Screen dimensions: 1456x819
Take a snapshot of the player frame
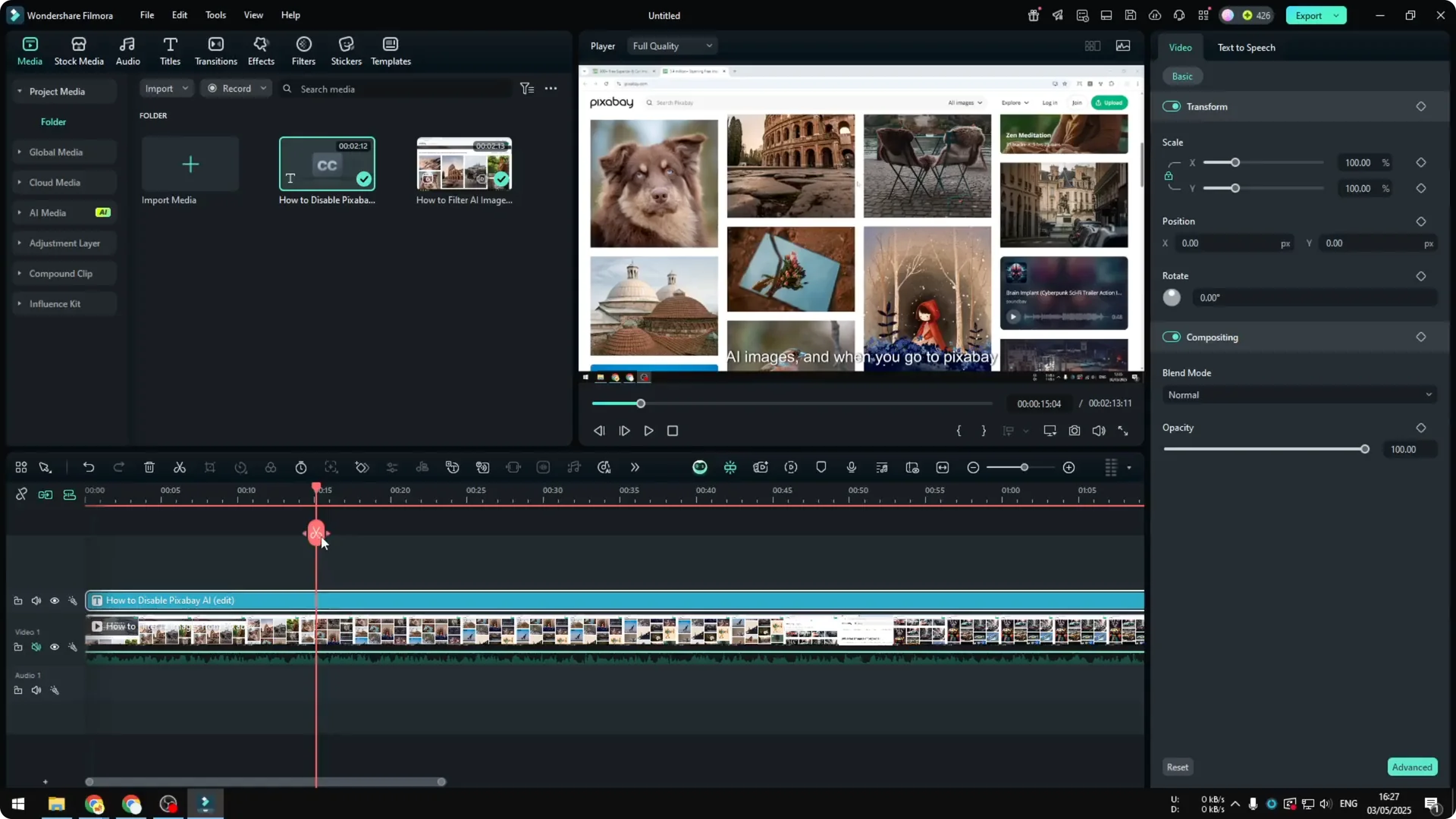pyautogui.click(x=1074, y=431)
